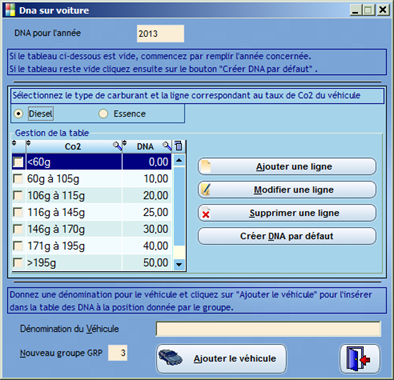Tick the checkbox for 171g à 195g

tap(18, 246)
